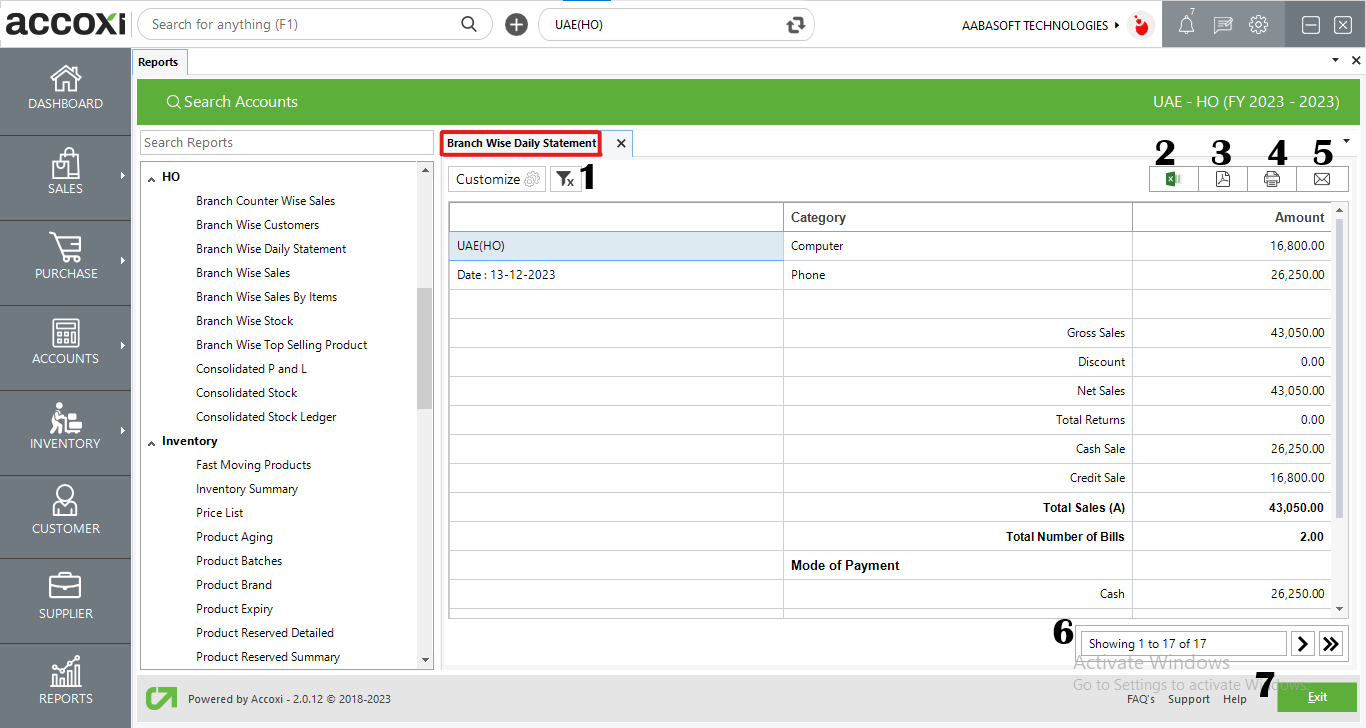Open settings gear in top bar
Viewport: 1366px width, 728px height.
pyautogui.click(x=1258, y=26)
